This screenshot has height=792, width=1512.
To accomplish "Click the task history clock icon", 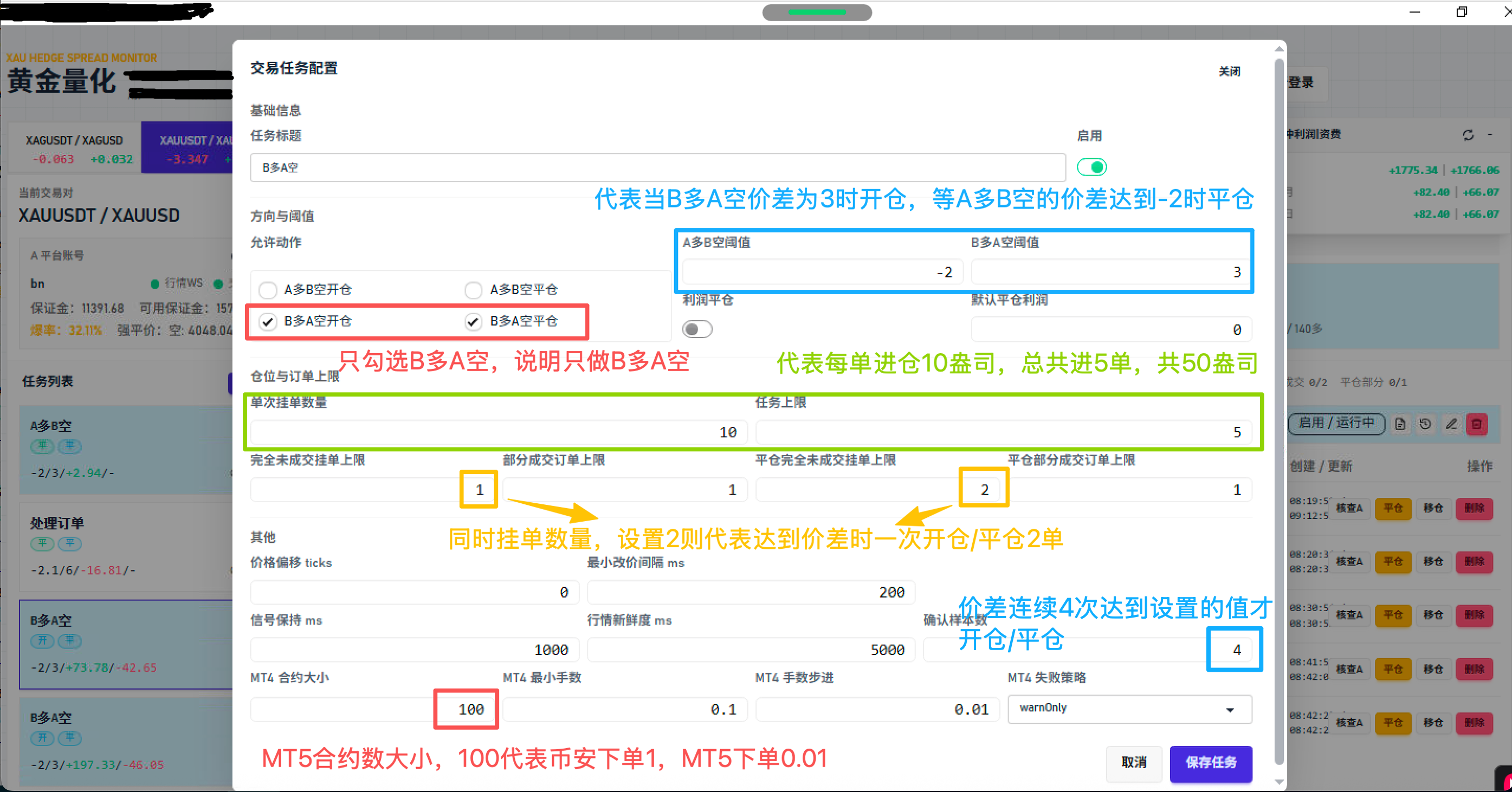I will click(x=1426, y=424).
